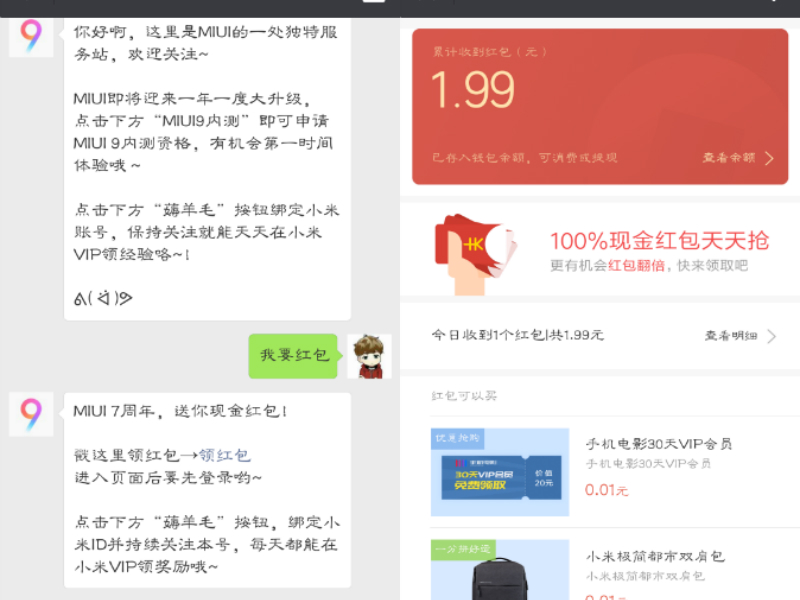
Task: Select '手机电影30天VIP会员' product title
Action: click(659, 444)
